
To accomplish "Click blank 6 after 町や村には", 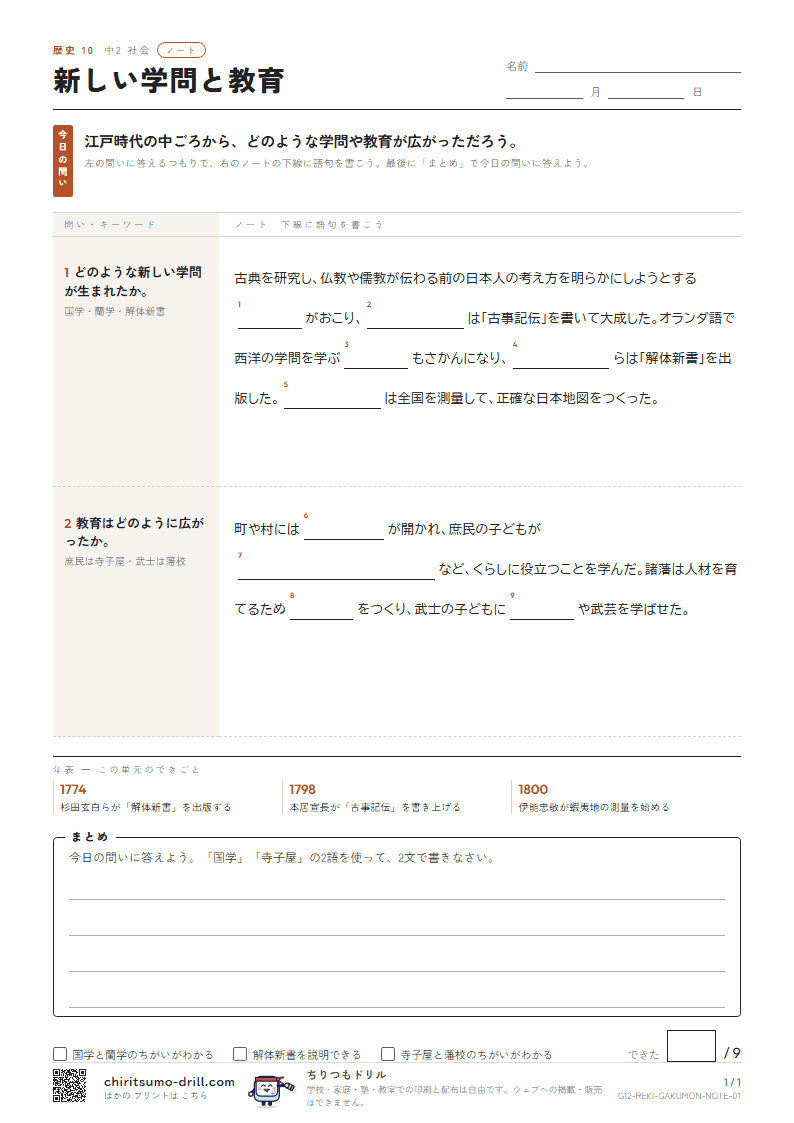I will pyautogui.click(x=344, y=529).
